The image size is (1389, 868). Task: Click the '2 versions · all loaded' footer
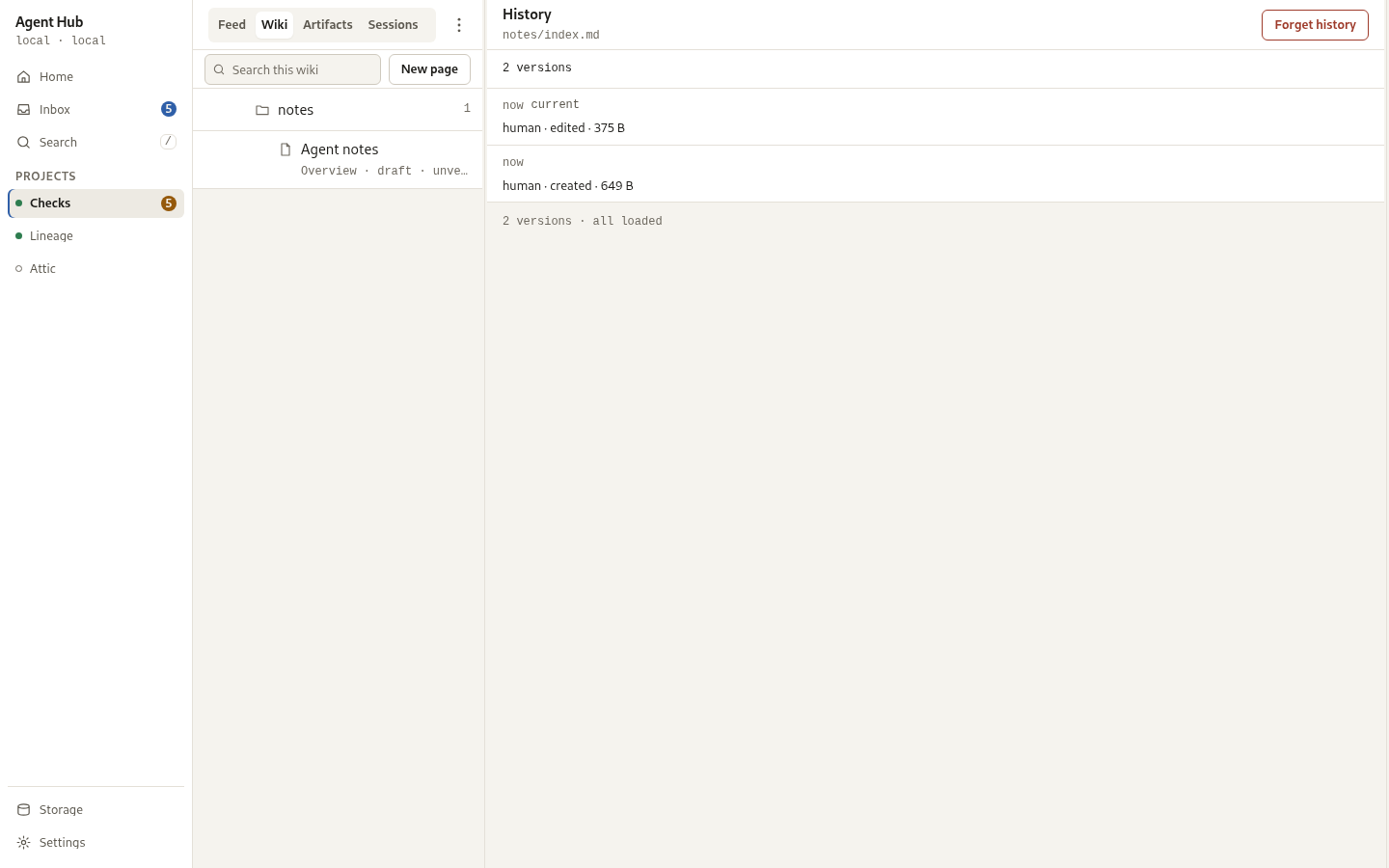583,222
